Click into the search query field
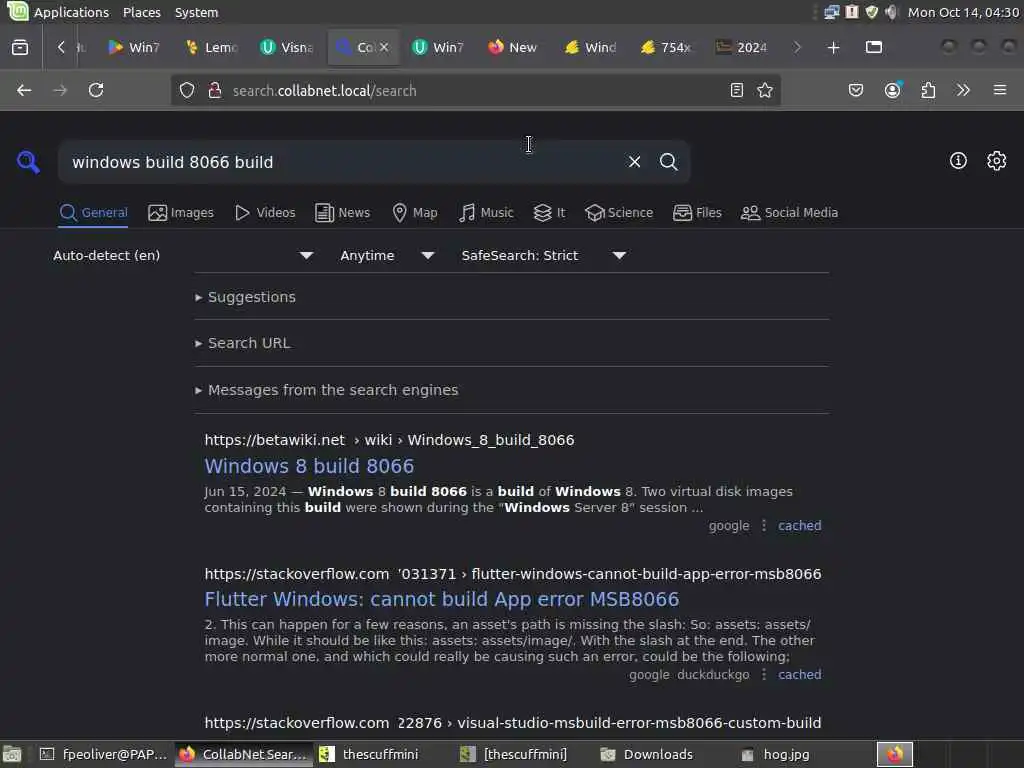The height and width of the screenshot is (768, 1024). point(340,162)
